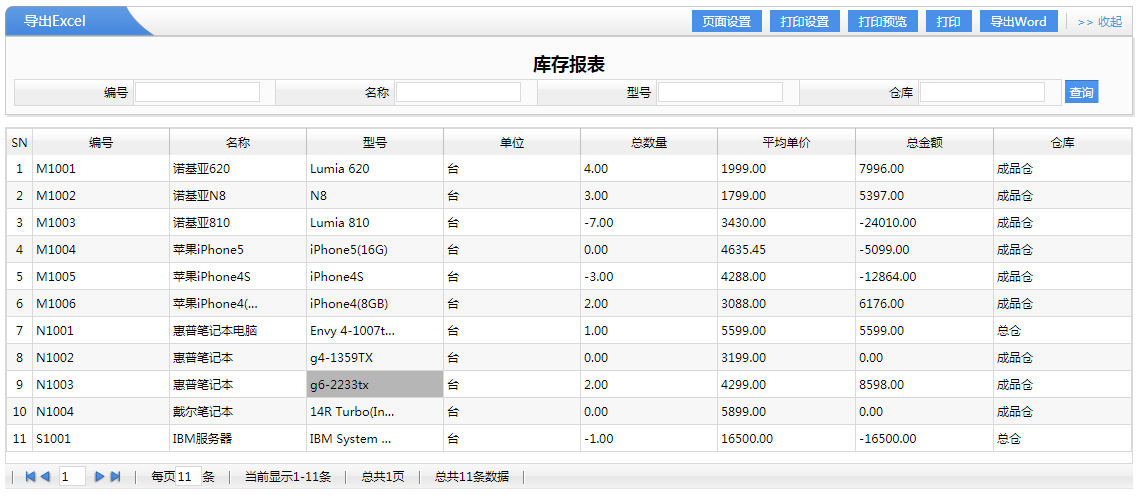Click the page number input box
Image resolution: width=1141 pixels, height=499 pixels.
pyautogui.click(x=72, y=477)
